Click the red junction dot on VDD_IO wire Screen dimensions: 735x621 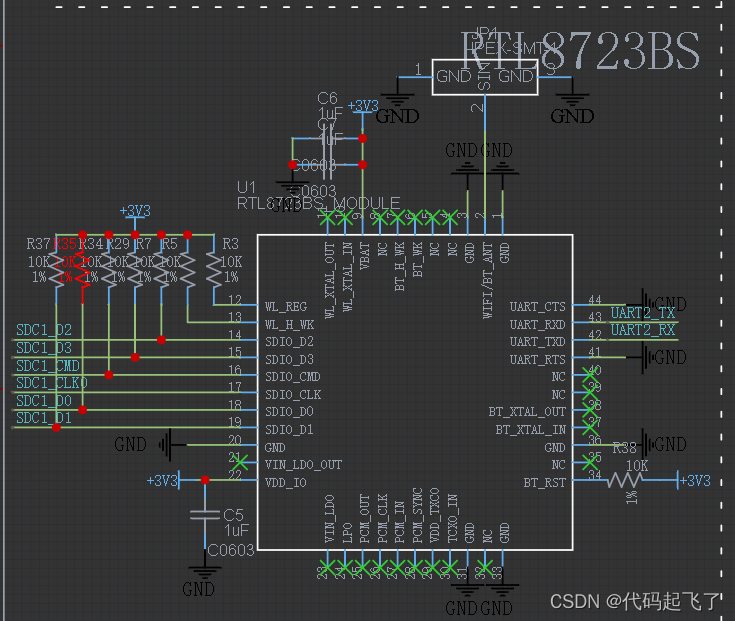click(x=205, y=480)
